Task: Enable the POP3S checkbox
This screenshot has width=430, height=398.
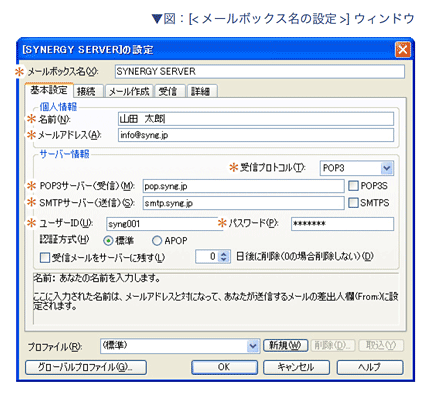Action: coord(353,186)
